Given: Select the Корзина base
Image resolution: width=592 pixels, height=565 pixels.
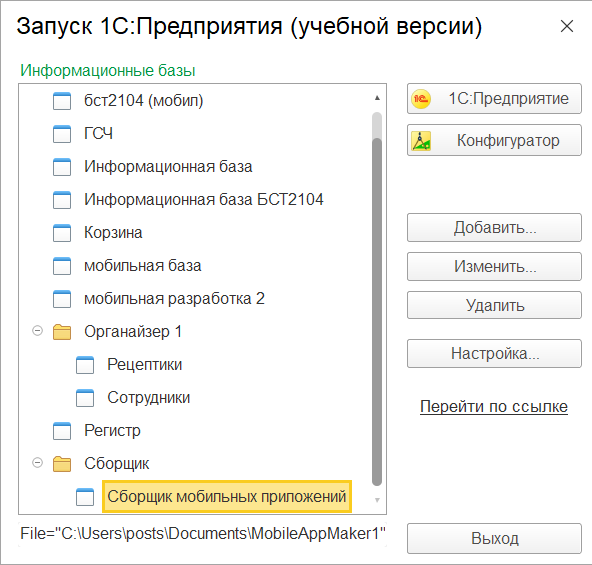Looking at the screenshot, I should pos(113,233).
